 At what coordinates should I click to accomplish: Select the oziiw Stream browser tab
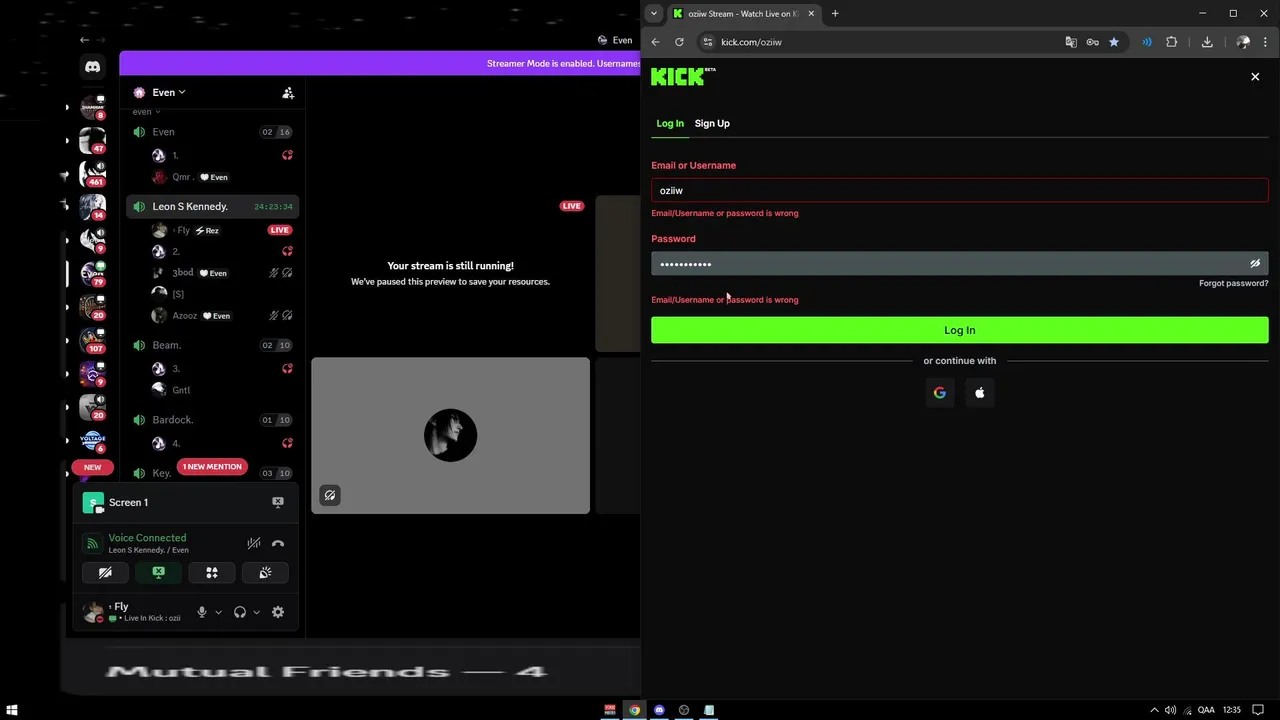pyautogui.click(x=743, y=14)
